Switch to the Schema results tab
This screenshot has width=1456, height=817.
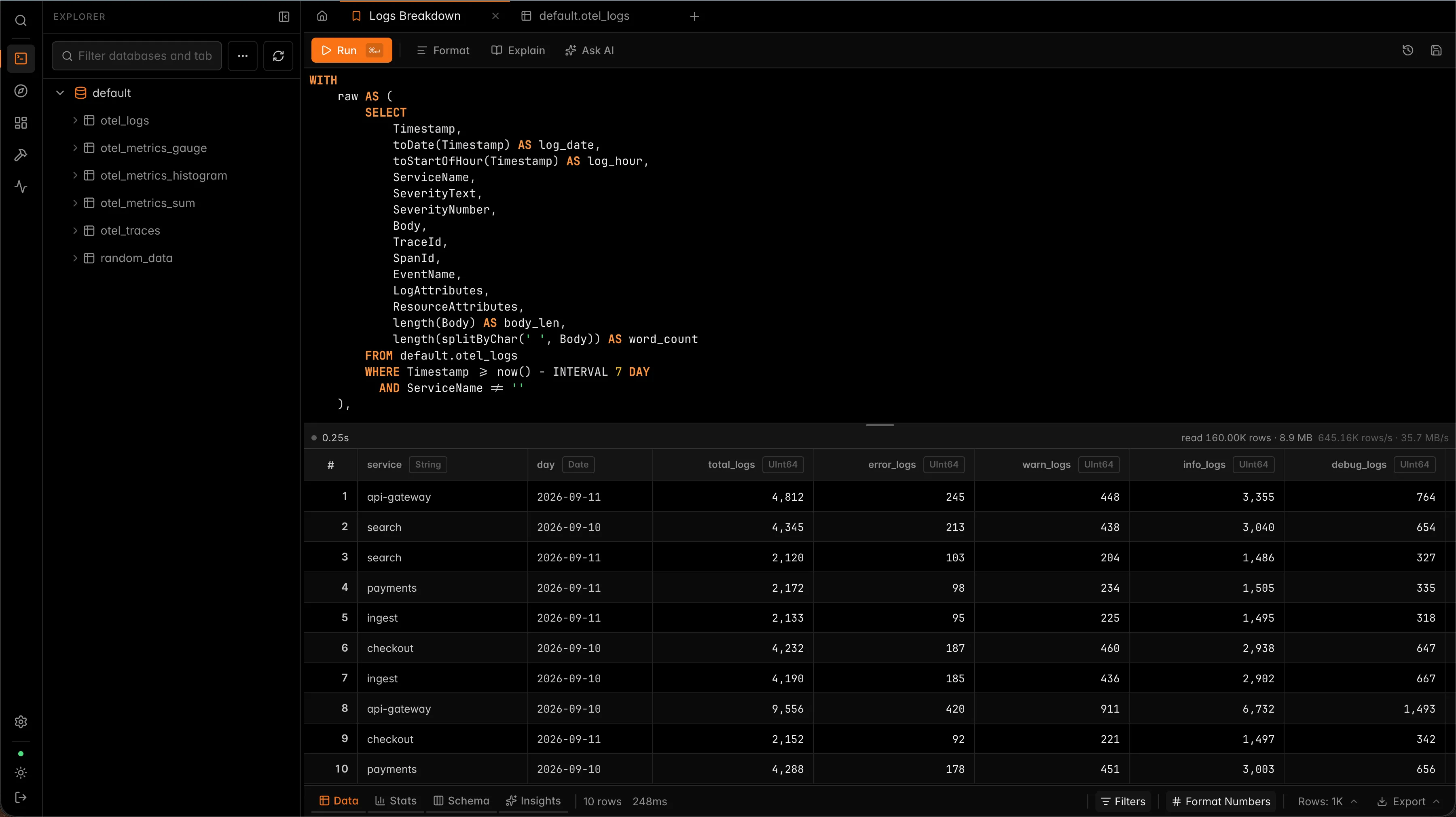click(x=461, y=800)
